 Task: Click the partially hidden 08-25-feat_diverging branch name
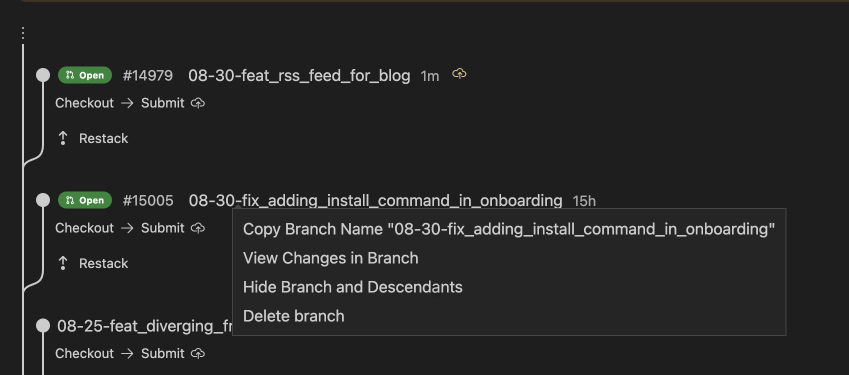[145, 326]
